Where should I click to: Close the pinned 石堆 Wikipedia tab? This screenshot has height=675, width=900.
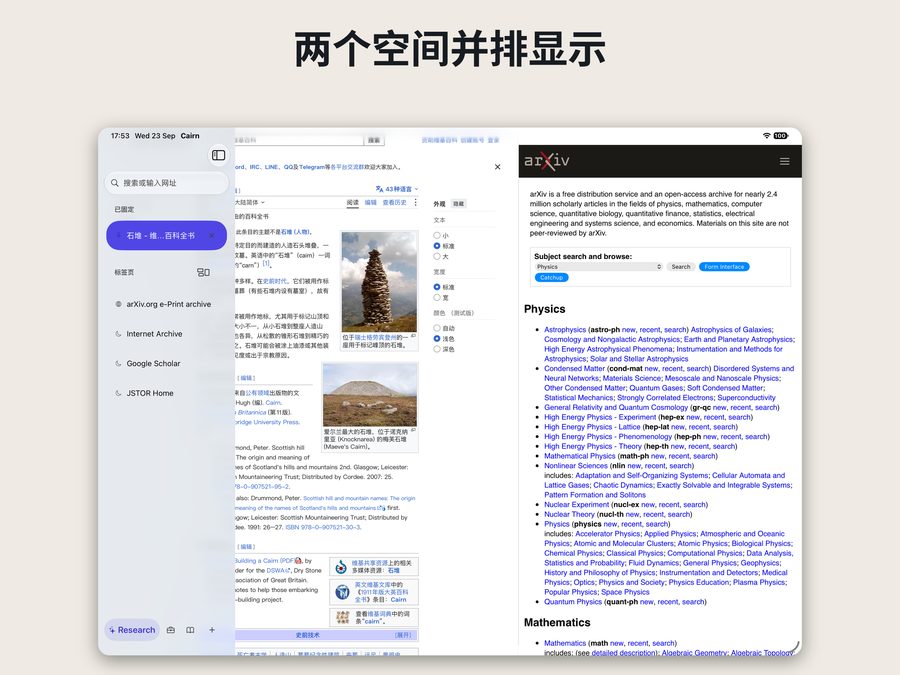[x=212, y=235]
